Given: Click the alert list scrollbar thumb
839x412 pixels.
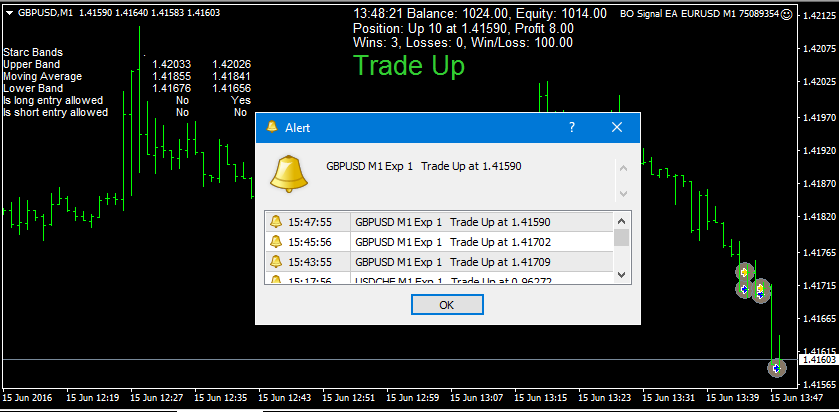Looking at the screenshot, I should click(x=621, y=237).
